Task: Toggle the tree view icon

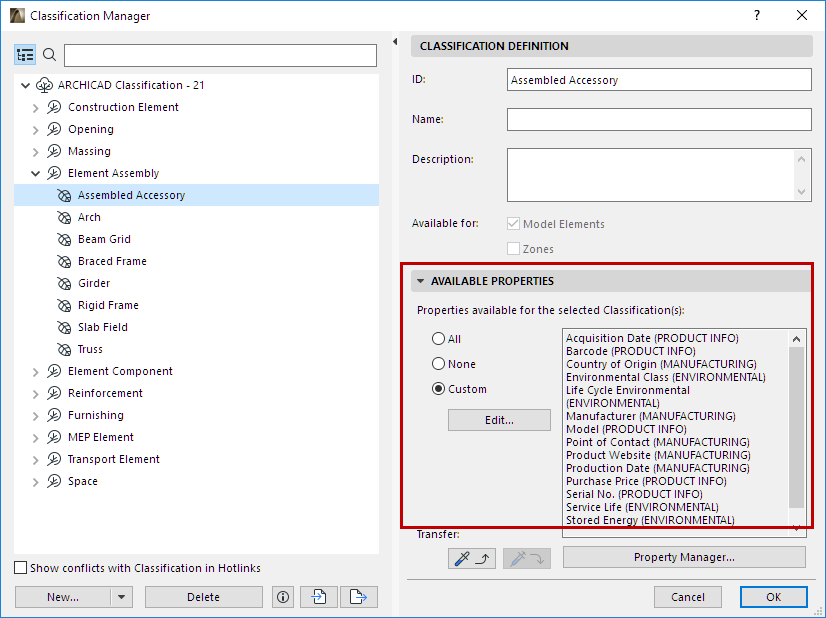Action: [25, 55]
